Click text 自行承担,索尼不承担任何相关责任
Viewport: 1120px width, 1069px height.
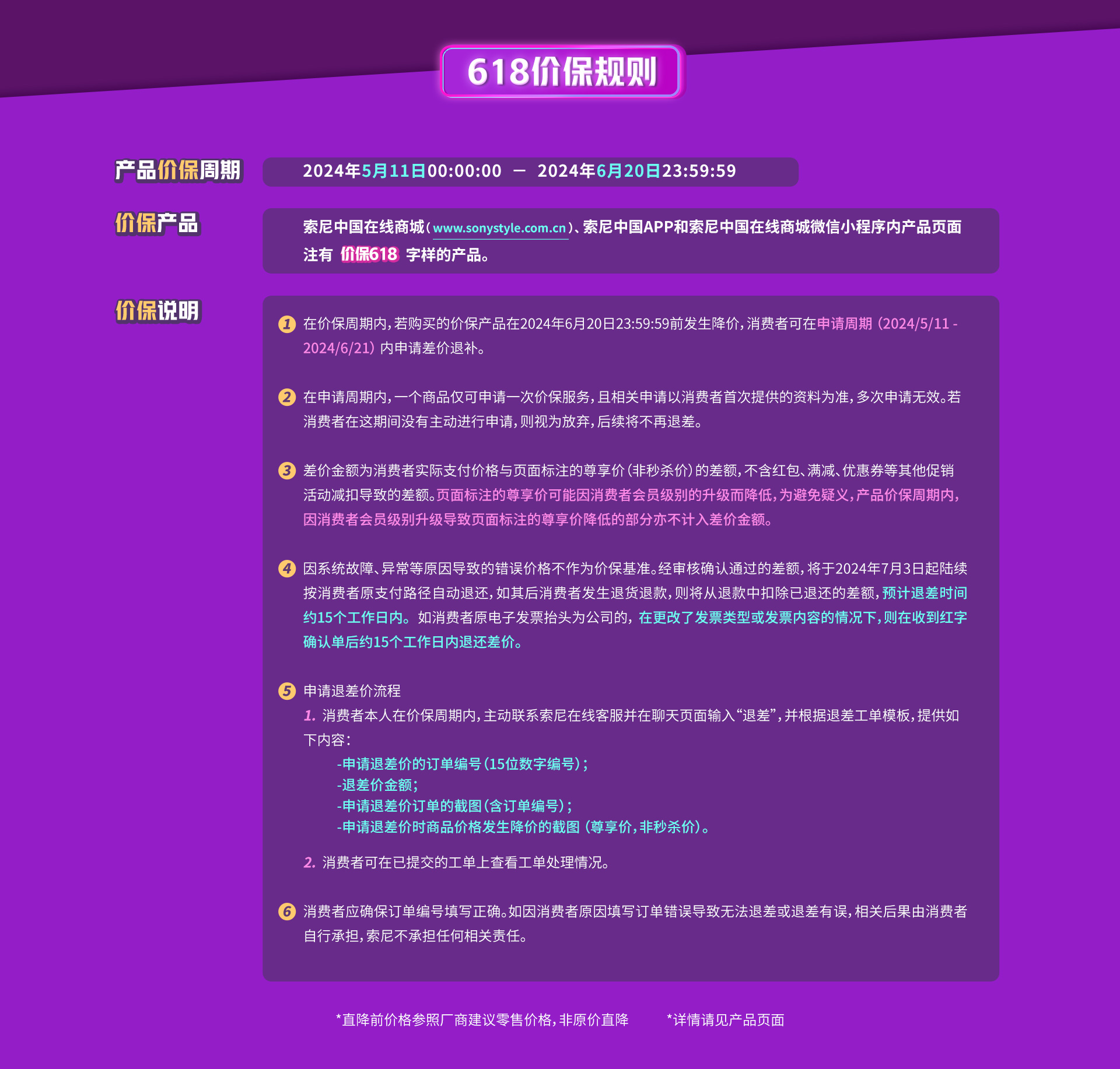pyautogui.click(x=415, y=936)
